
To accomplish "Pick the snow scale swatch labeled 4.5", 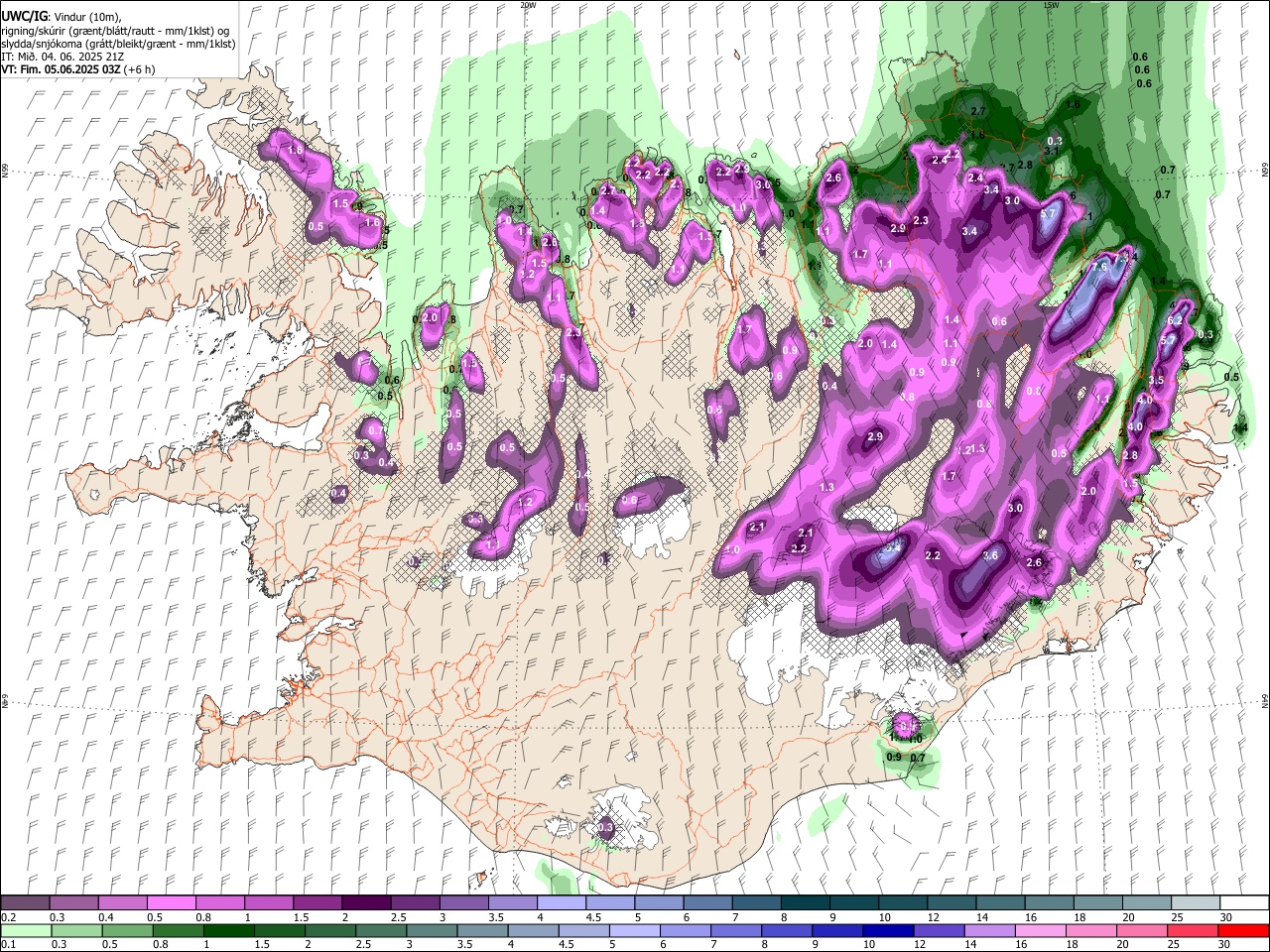I will (x=609, y=903).
